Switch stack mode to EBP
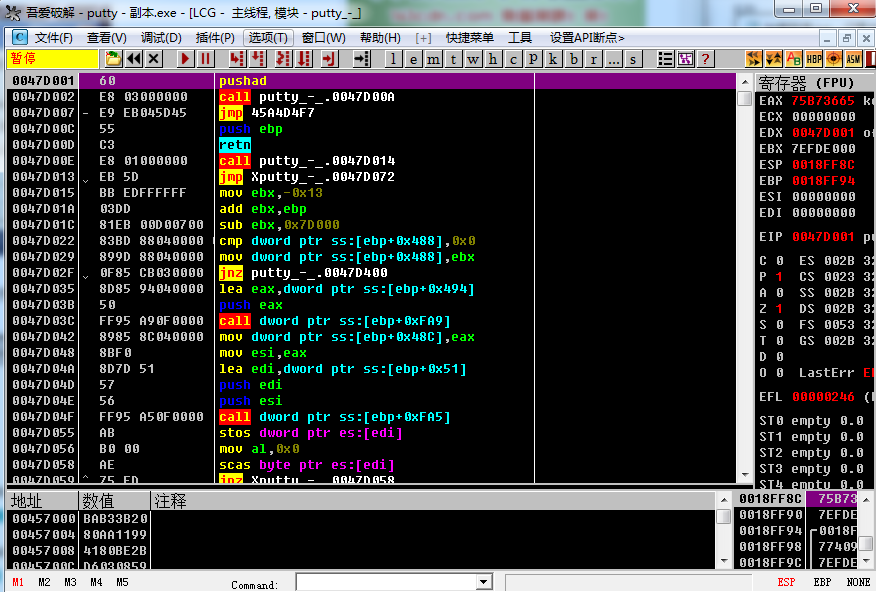 [822, 582]
